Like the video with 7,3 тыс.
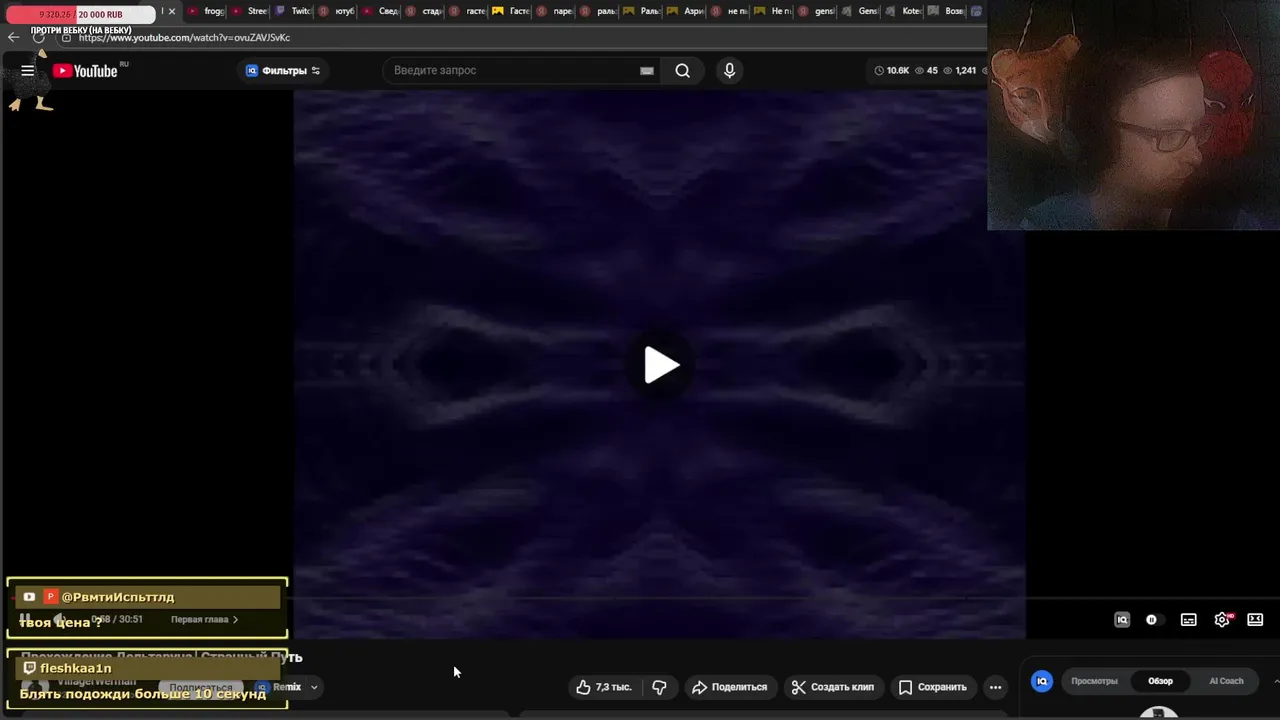This screenshot has height=720, width=1280. (603, 687)
